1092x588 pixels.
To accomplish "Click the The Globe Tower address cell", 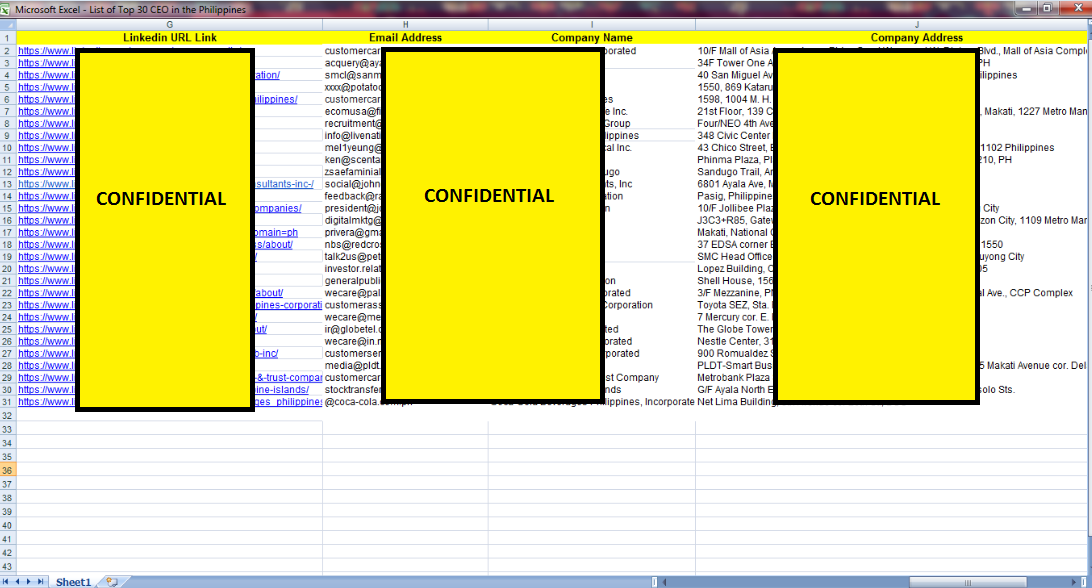I will (x=735, y=330).
